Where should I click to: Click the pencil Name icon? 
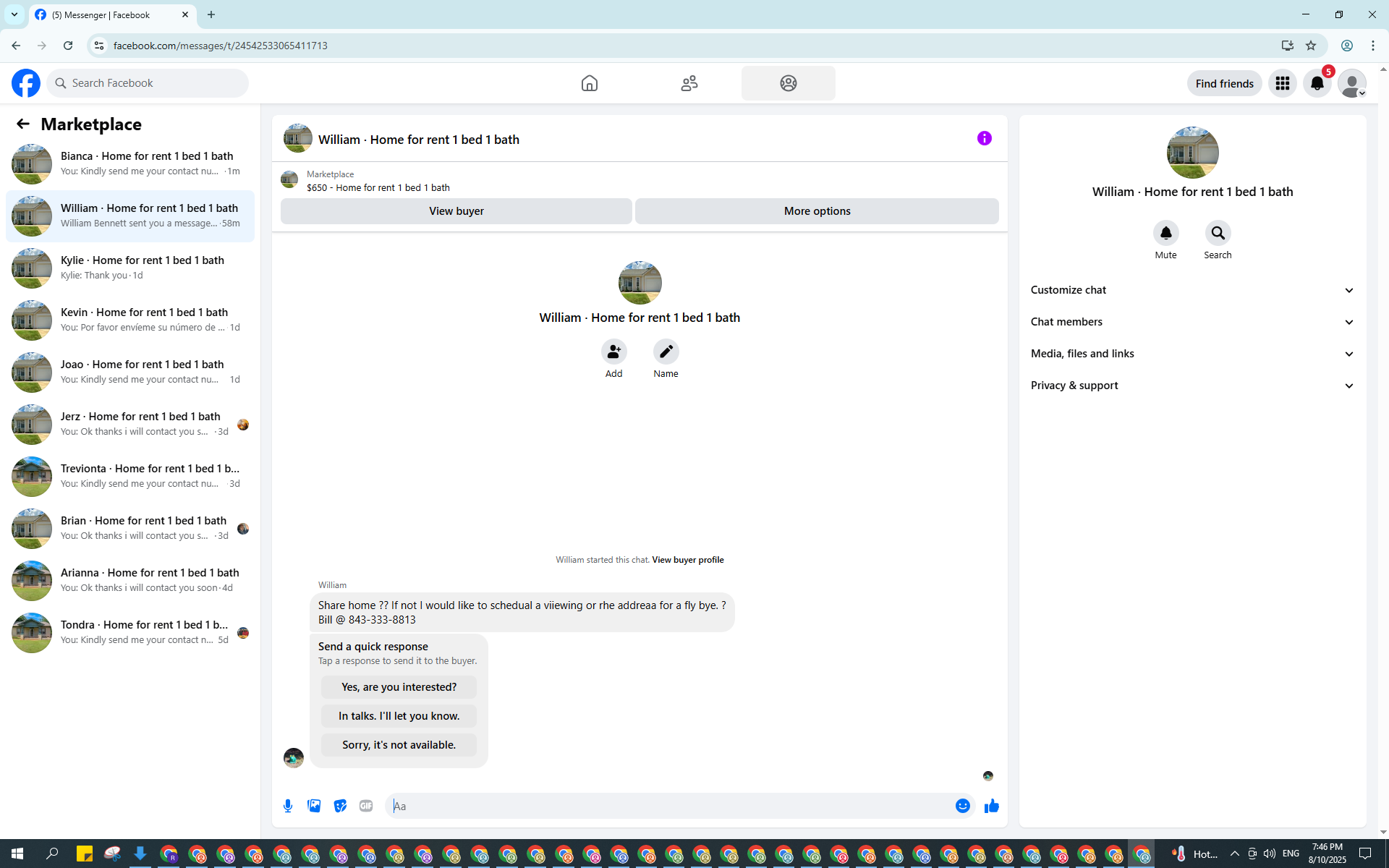click(x=666, y=352)
